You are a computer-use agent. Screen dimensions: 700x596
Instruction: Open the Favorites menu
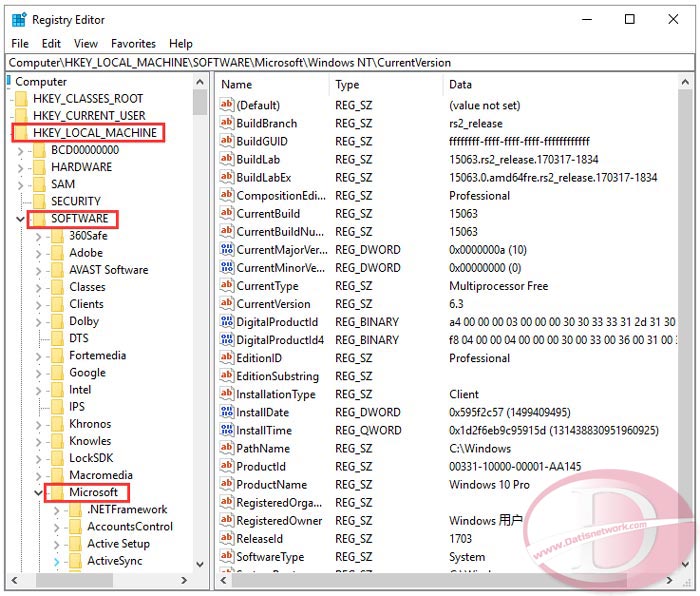(x=133, y=44)
